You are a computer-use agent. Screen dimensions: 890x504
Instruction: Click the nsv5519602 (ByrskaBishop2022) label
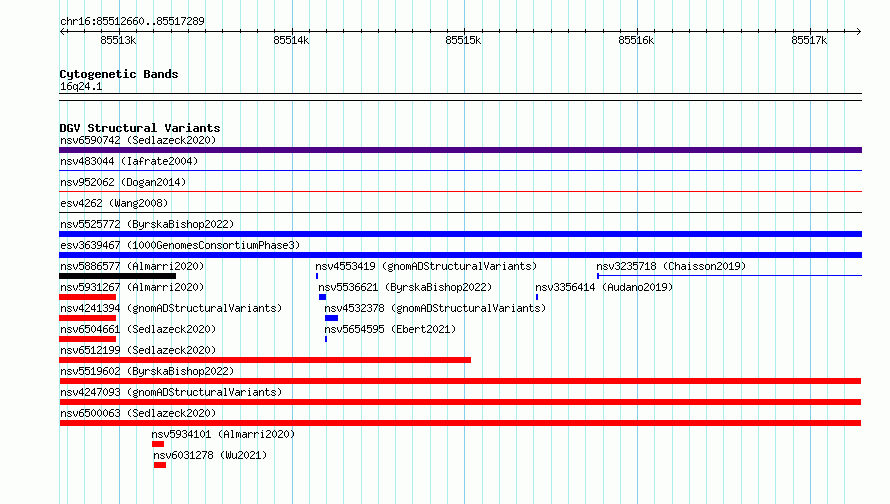(x=147, y=371)
